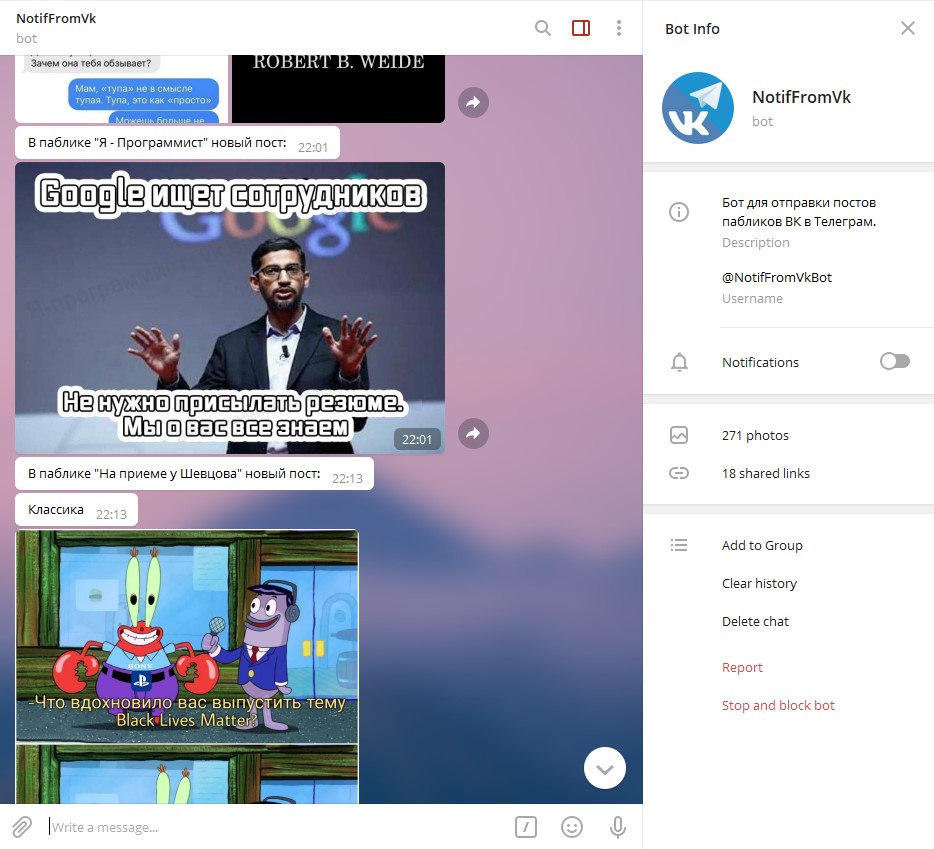Open the Google ищет сотрудников image

(x=230, y=307)
